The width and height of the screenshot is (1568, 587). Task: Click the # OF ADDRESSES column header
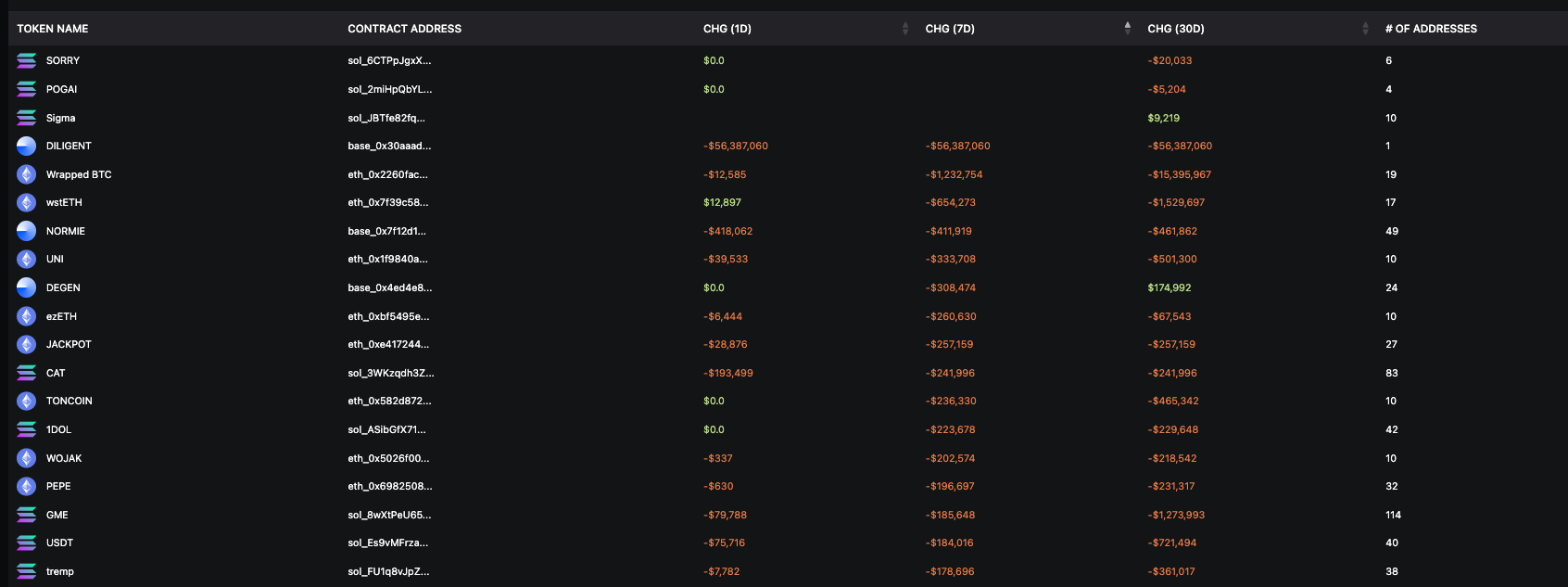tap(1431, 29)
